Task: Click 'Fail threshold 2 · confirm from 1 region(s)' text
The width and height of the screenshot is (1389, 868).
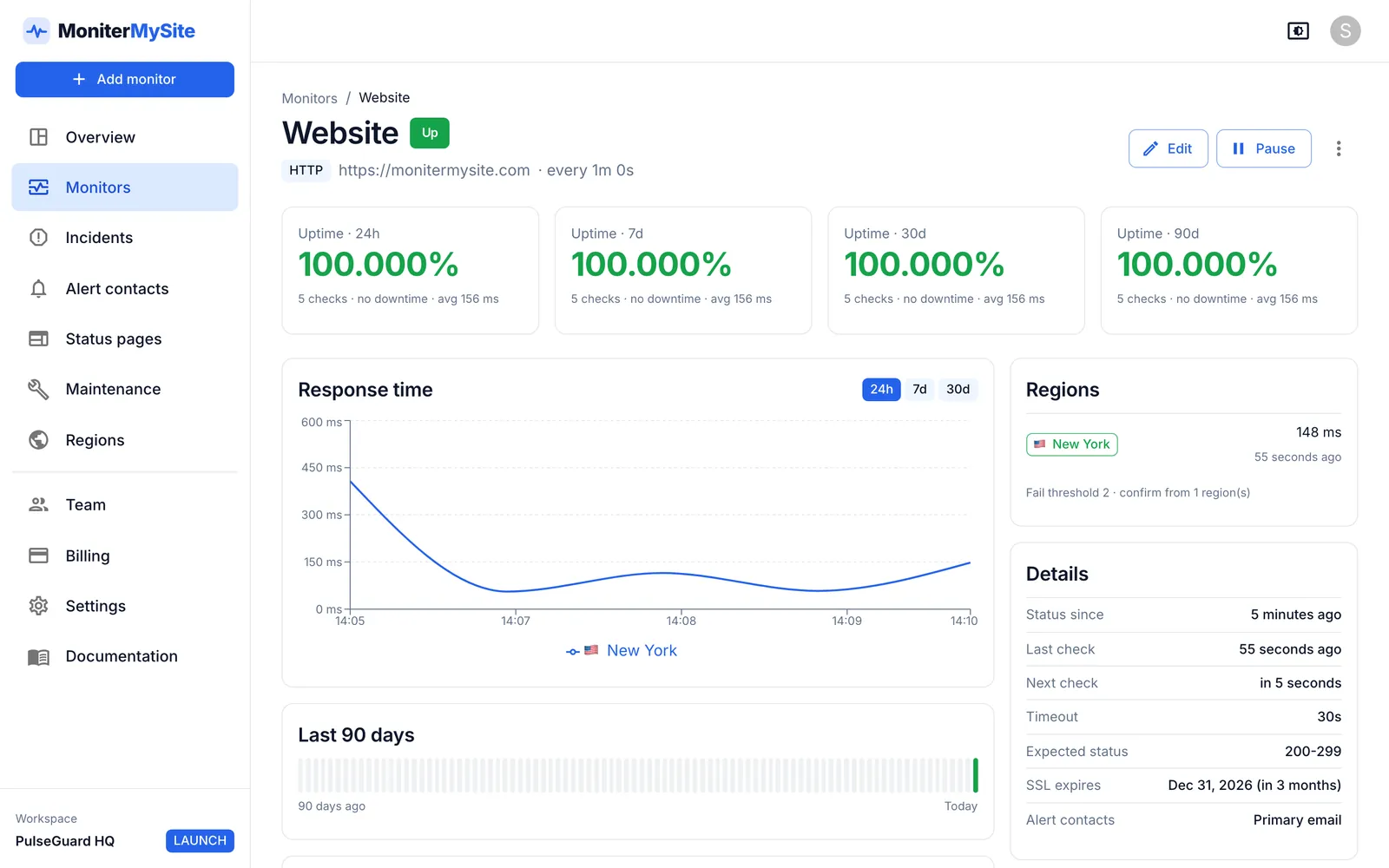Action: tap(1137, 493)
